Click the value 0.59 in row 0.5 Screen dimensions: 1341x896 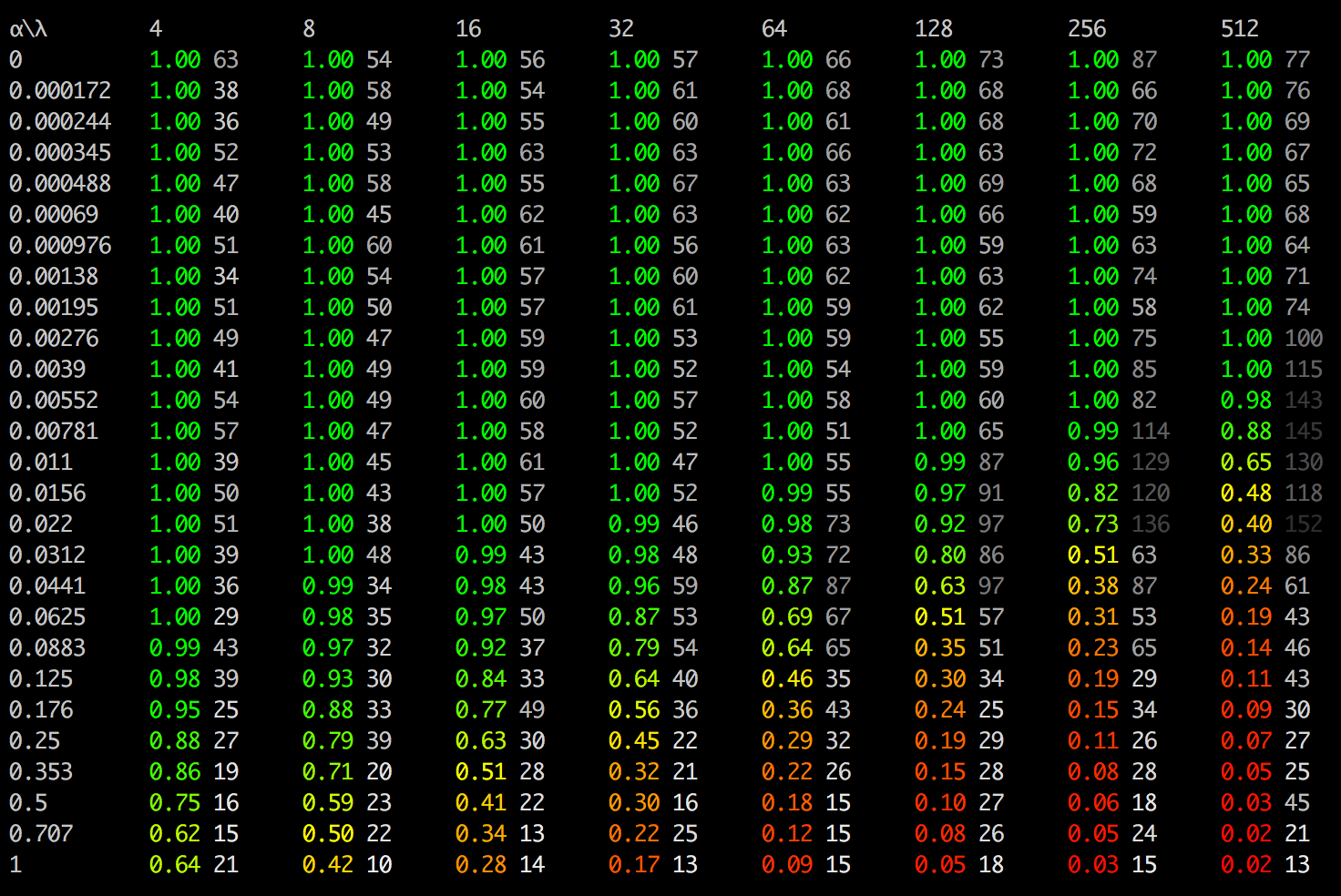point(328,803)
